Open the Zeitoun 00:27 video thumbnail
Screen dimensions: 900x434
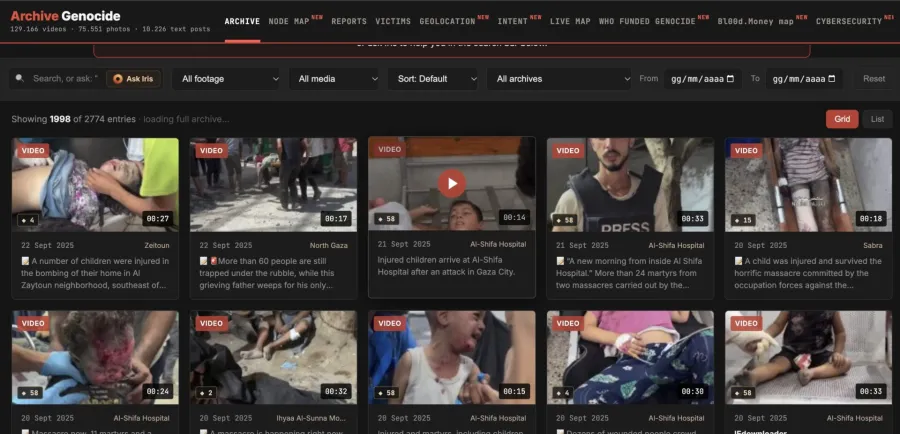point(95,184)
